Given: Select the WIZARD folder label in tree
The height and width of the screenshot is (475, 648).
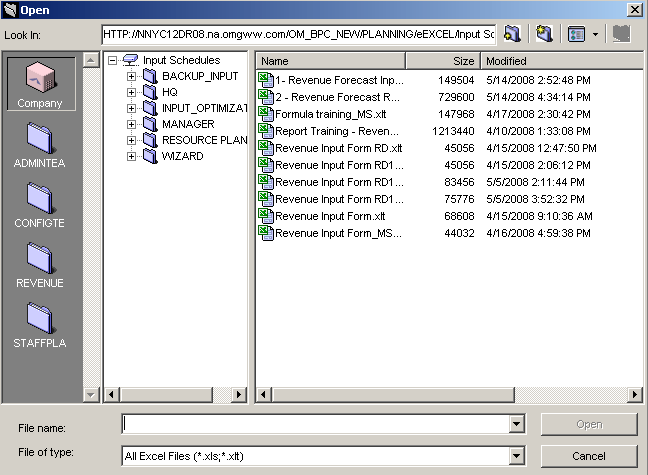Looking at the screenshot, I should click(x=183, y=156).
